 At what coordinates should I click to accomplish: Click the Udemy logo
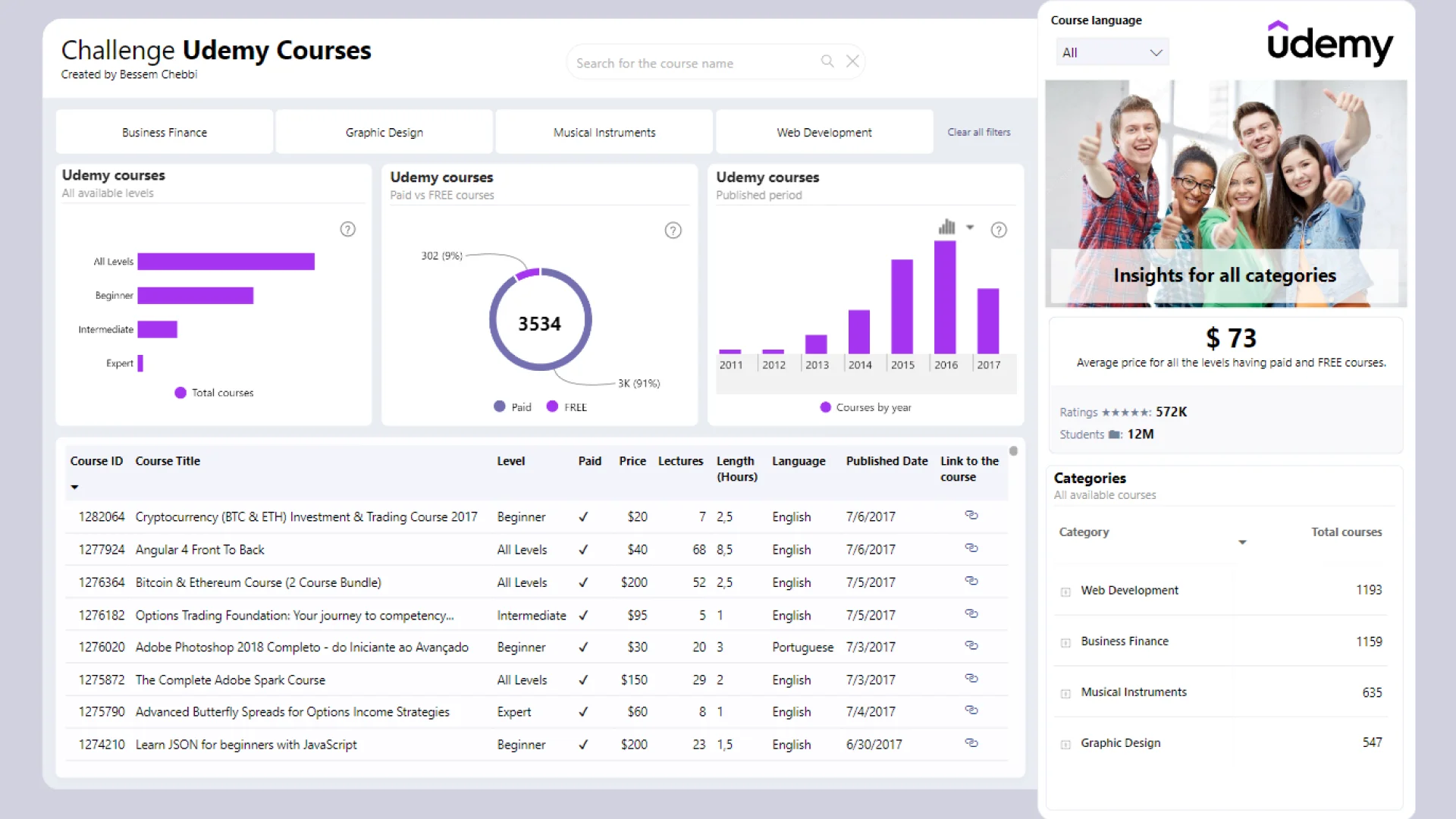click(x=1329, y=42)
